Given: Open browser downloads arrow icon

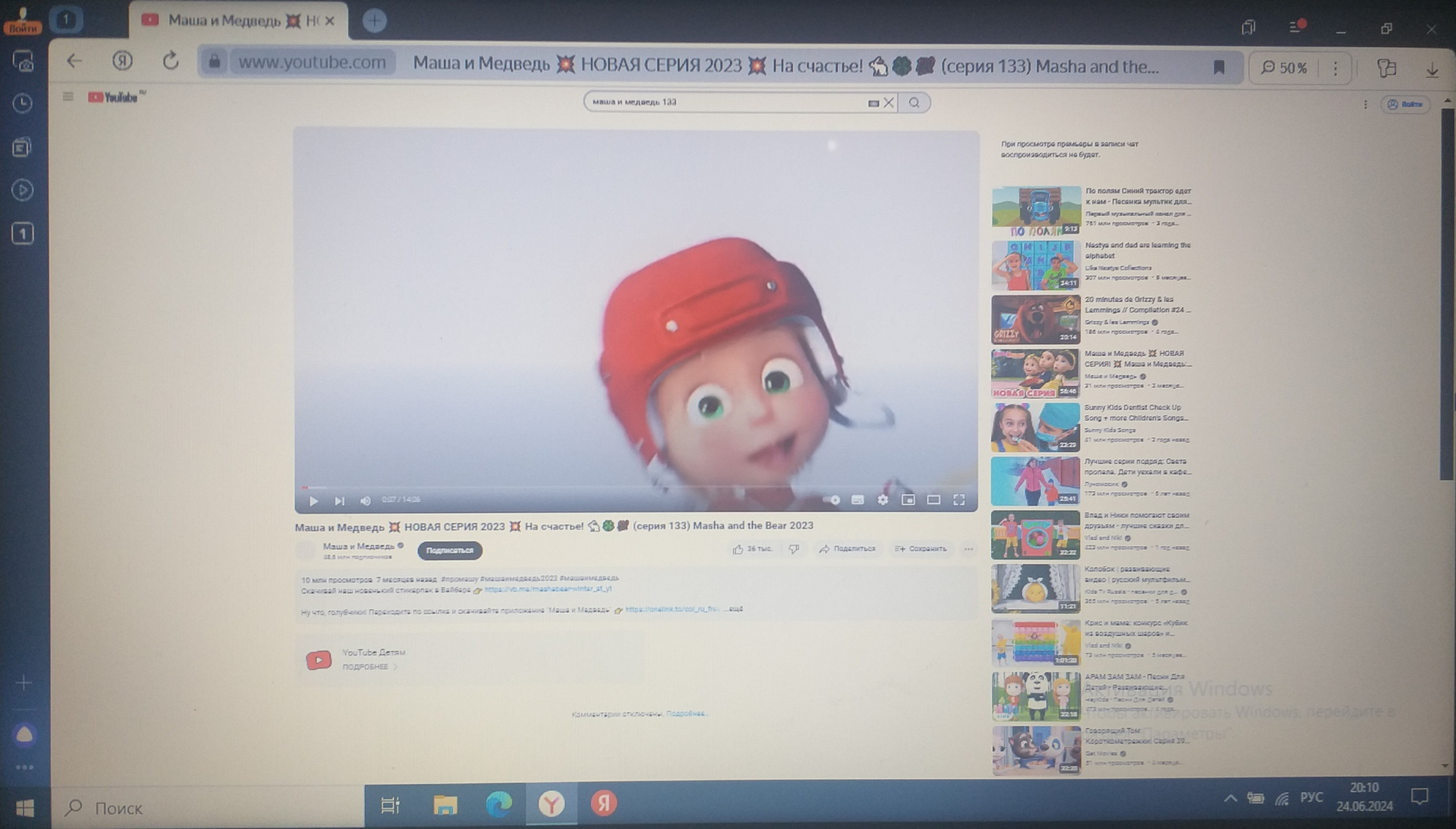Looking at the screenshot, I should pos(1432,69).
